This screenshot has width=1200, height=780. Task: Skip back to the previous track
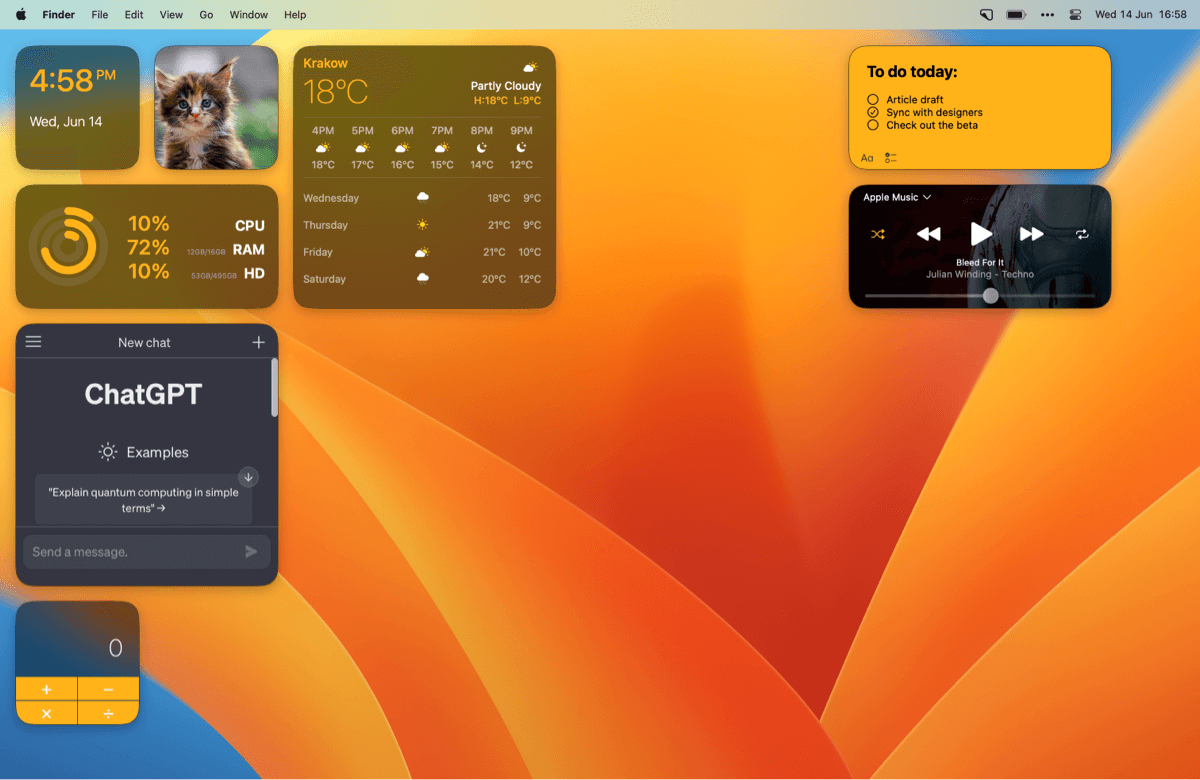pos(929,234)
